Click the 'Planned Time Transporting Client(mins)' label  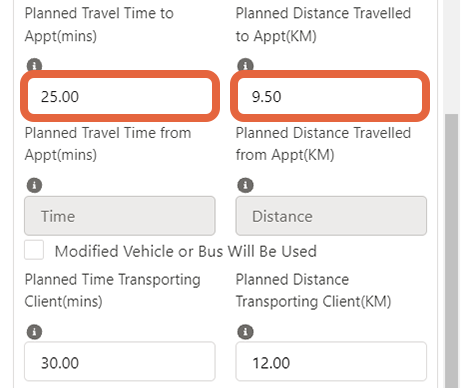[x=113, y=290]
